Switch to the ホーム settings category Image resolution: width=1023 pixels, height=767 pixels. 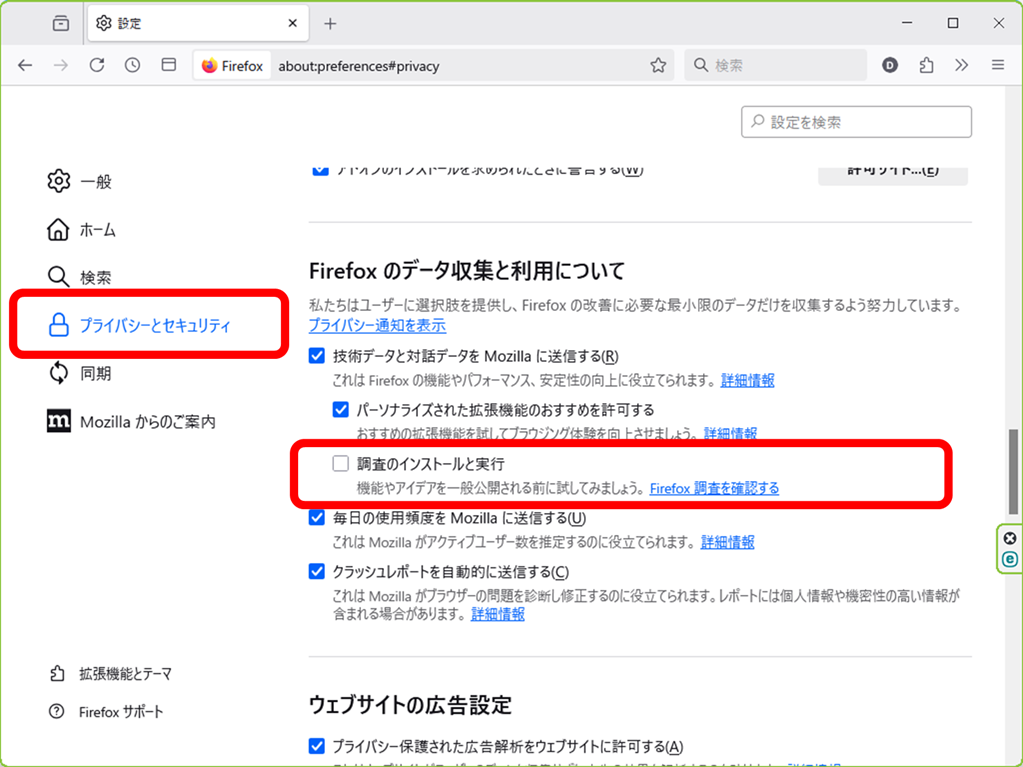click(82, 230)
